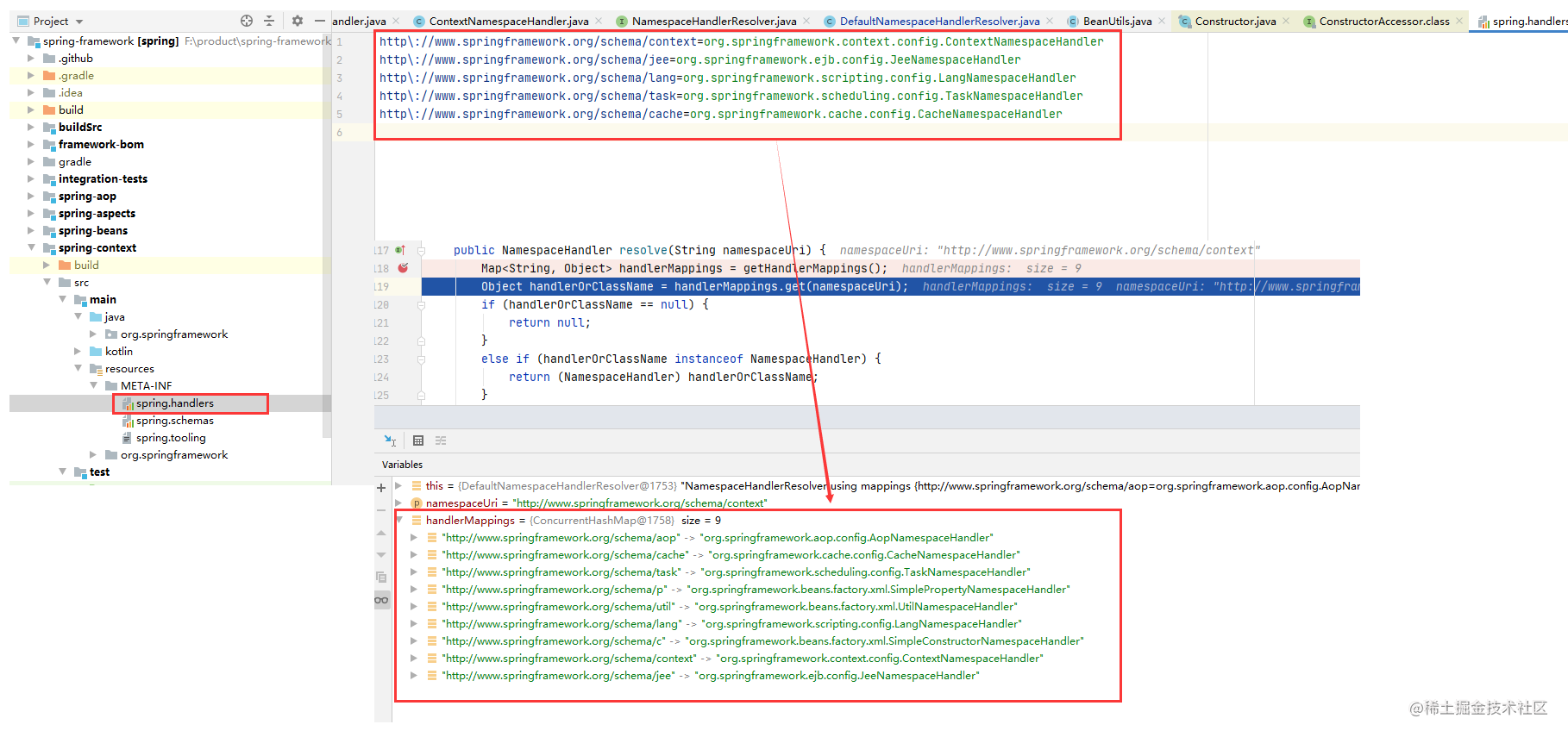Select the framework-bom folder
This screenshot has height=737, width=1568.
coord(101,145)
